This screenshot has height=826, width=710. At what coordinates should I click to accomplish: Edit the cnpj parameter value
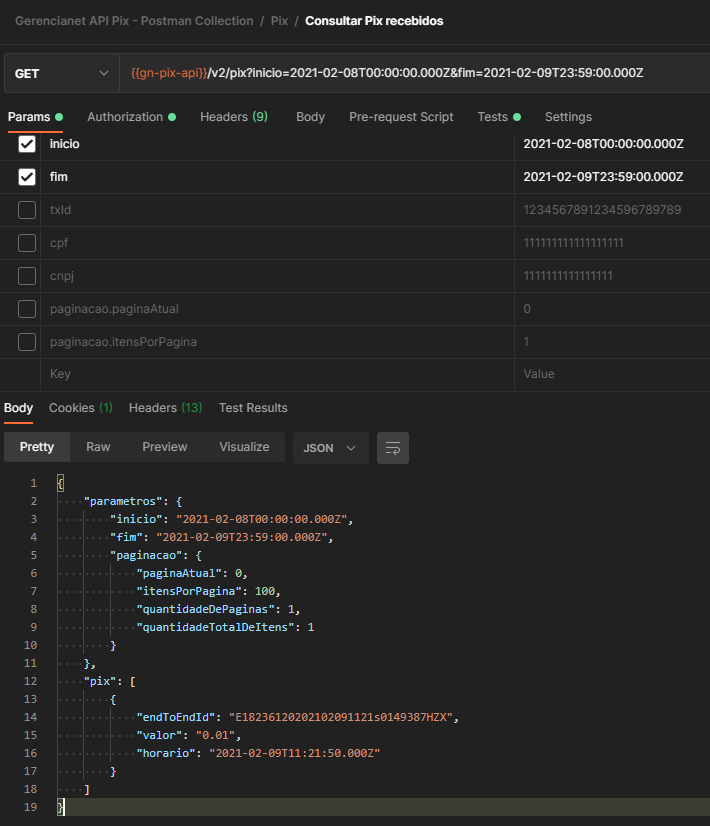tap(612, 276)
